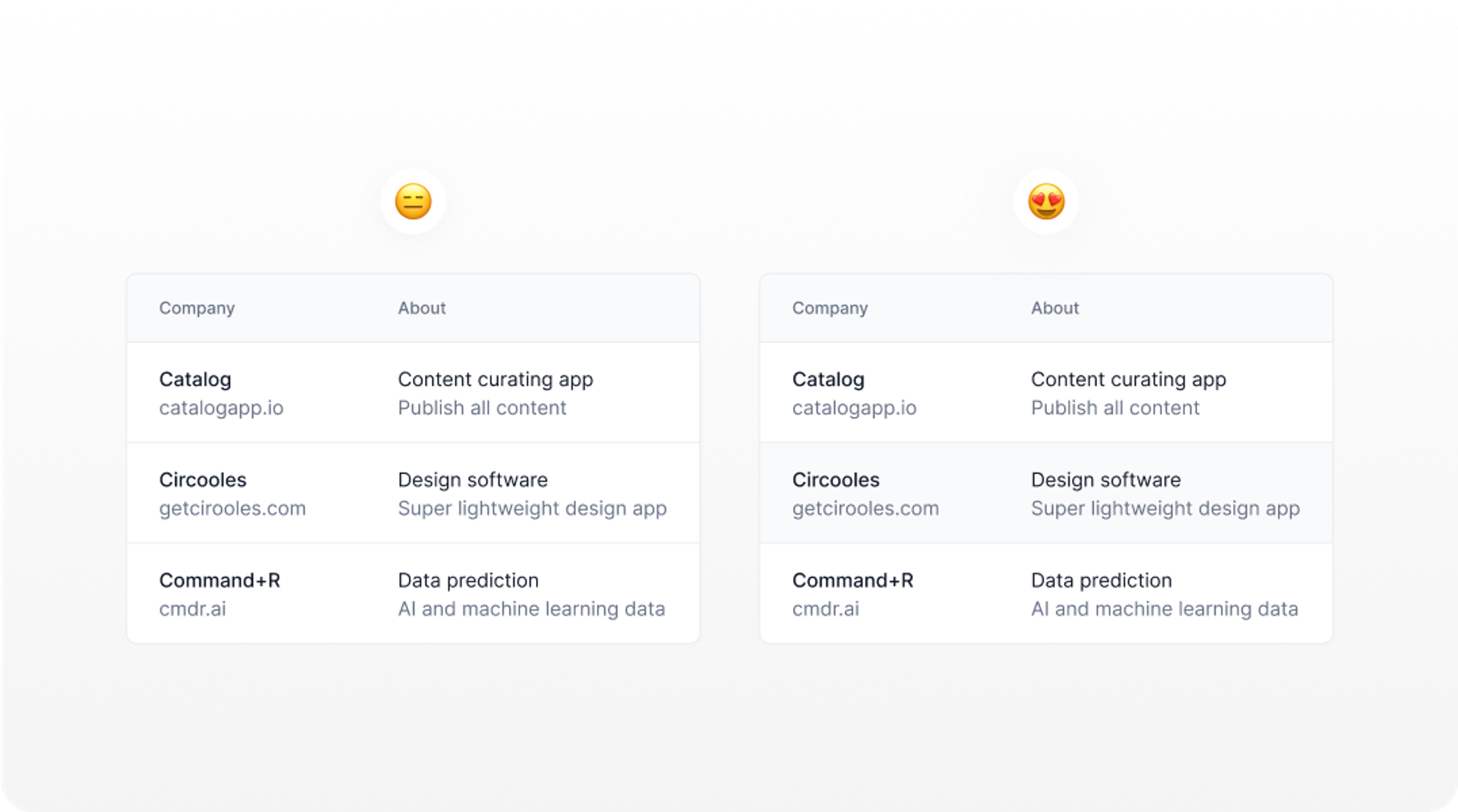
Task: Select the About header in left table
Action: pos(422,308)
